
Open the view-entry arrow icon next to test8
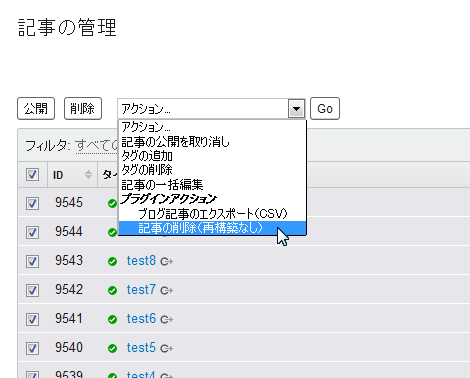[166, 262]
